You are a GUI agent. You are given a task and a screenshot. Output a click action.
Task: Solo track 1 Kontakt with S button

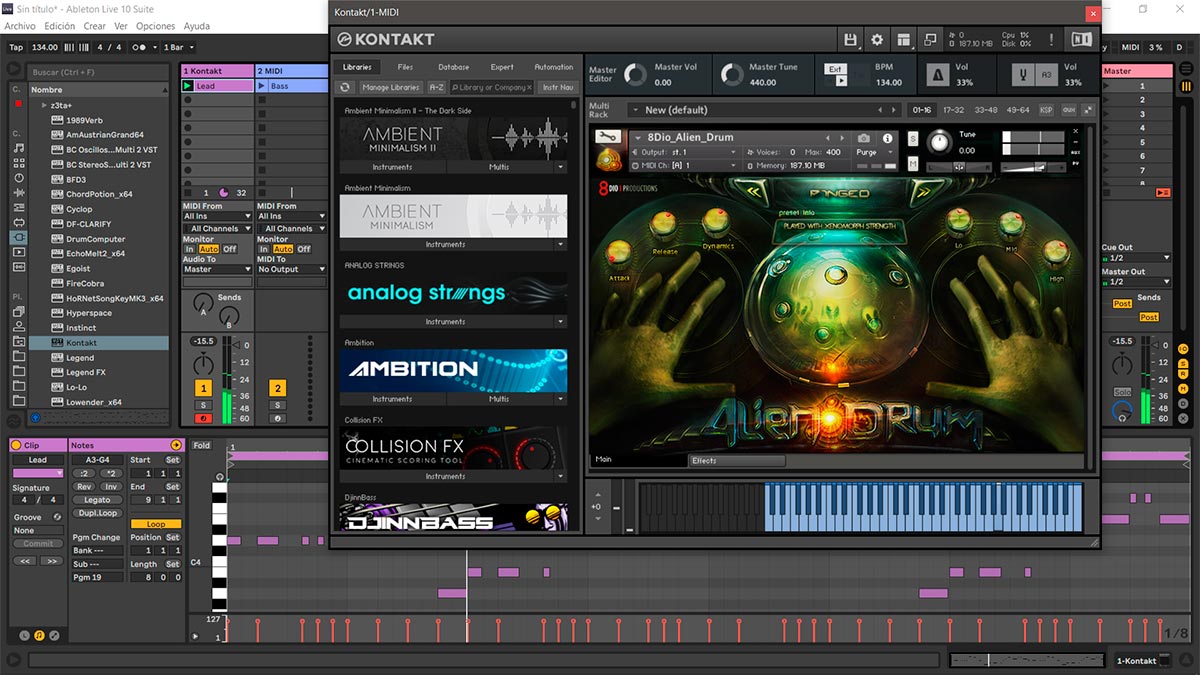[203, 405]
